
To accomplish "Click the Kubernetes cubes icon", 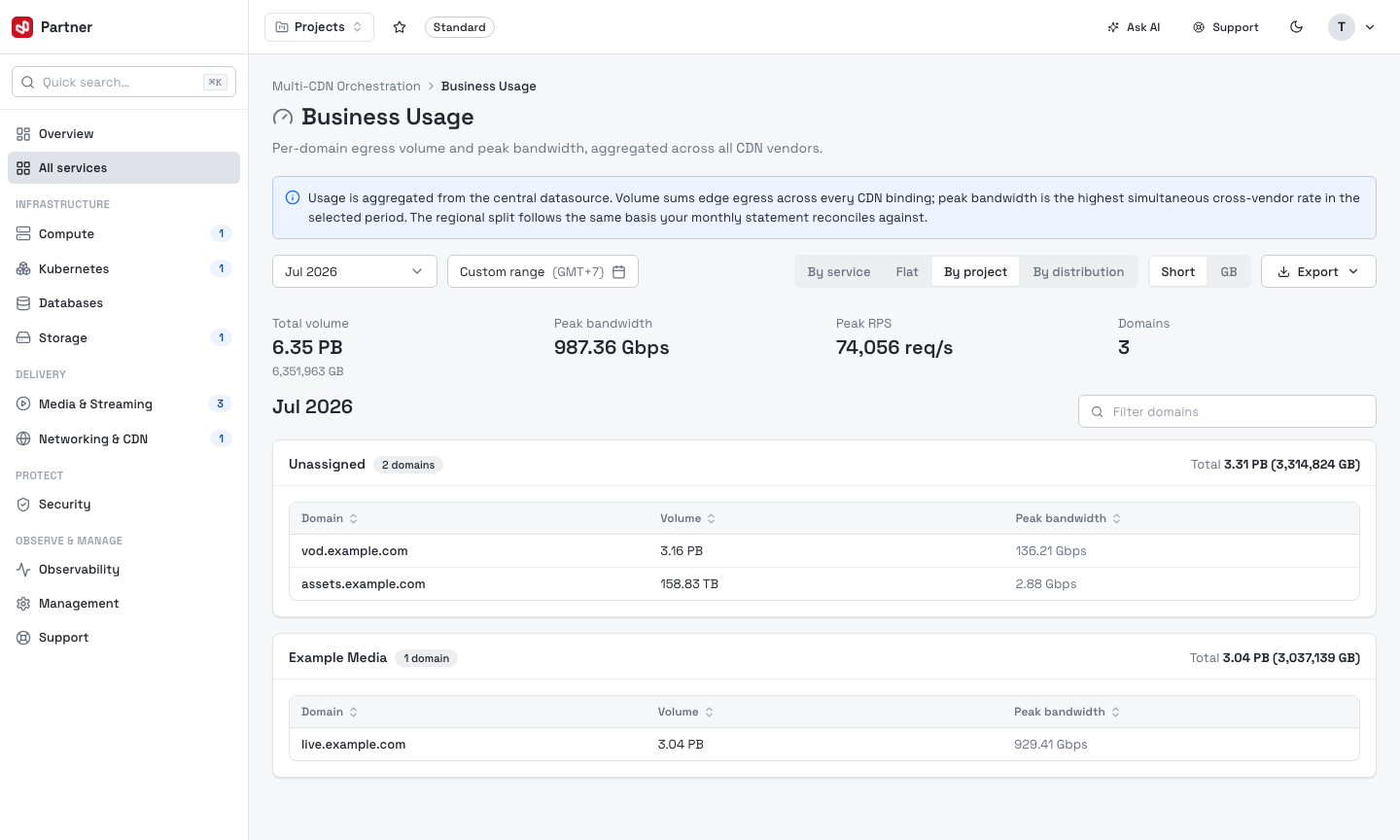I will pos(23,269).
